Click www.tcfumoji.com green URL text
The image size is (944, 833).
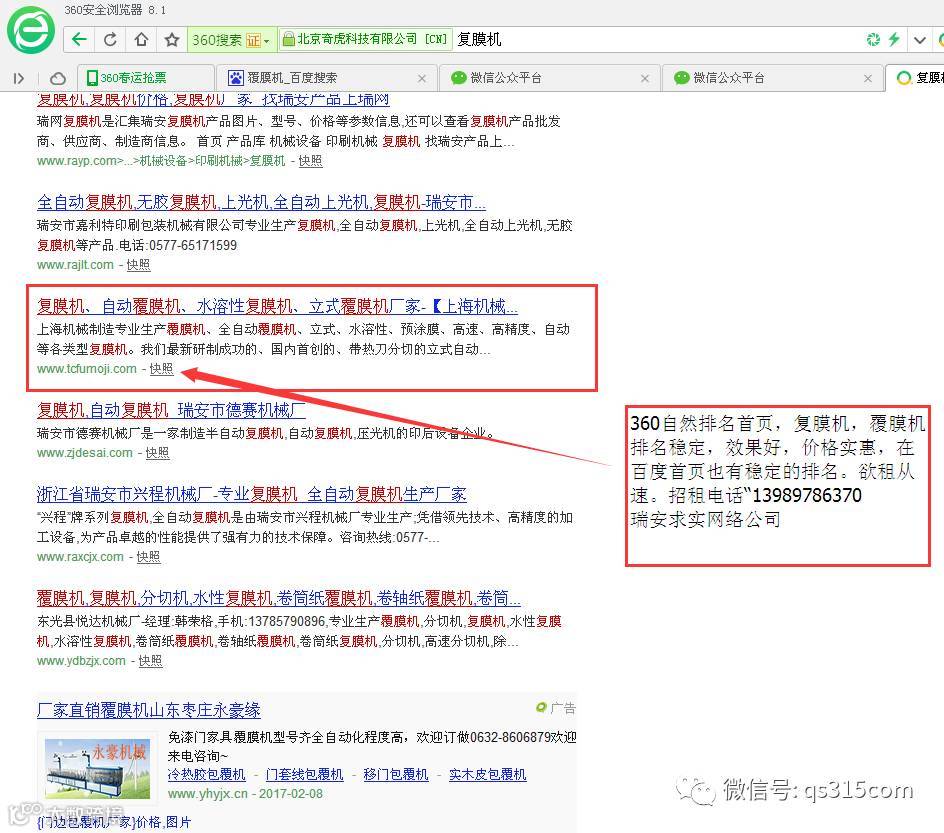(87, 368)
